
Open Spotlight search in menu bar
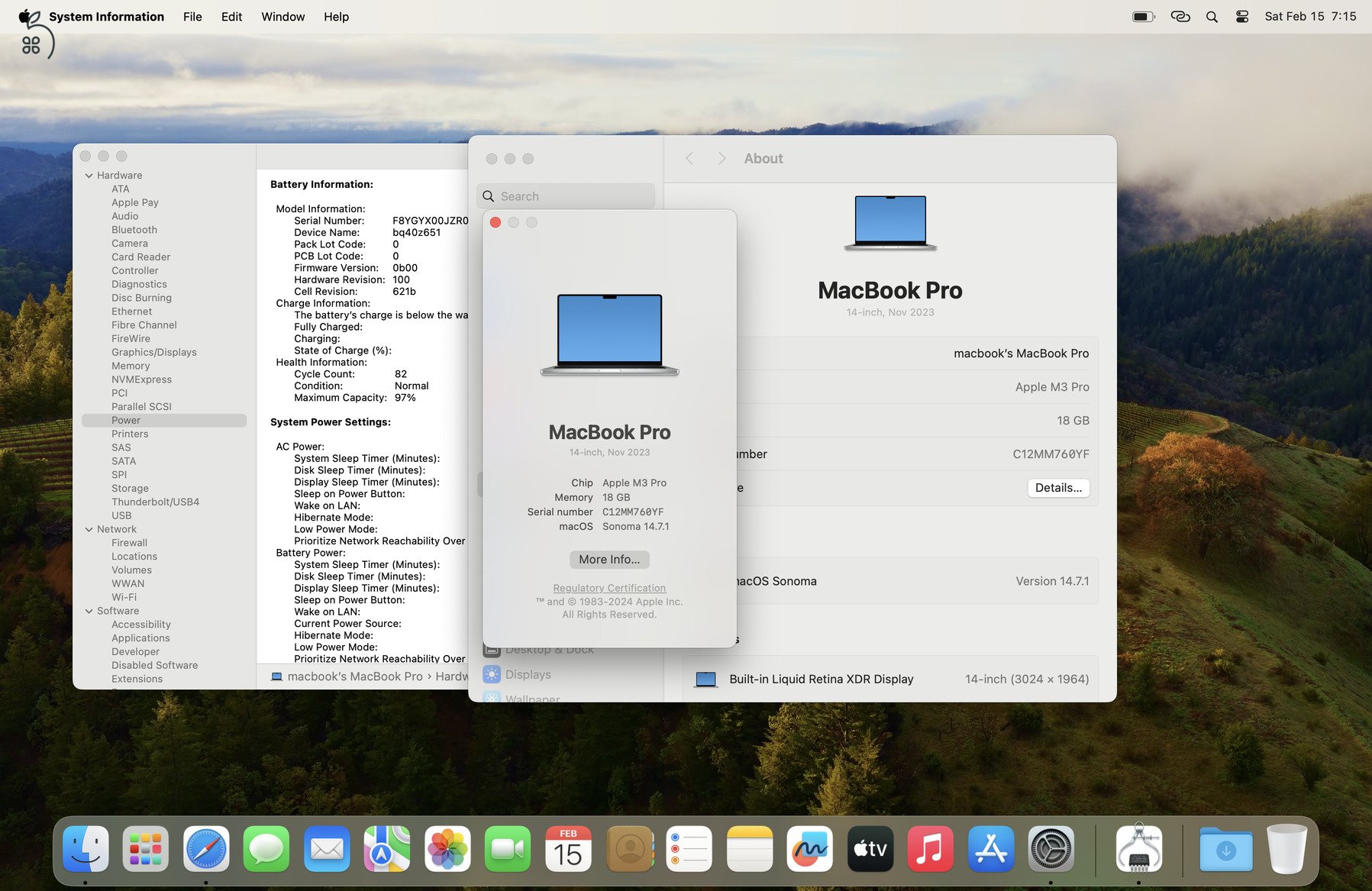1212,17
